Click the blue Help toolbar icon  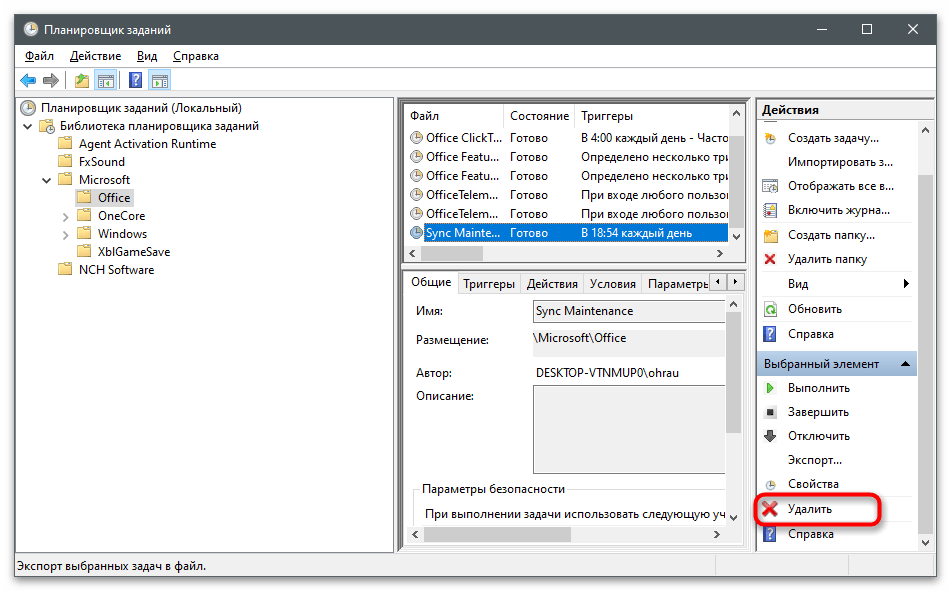136,80
